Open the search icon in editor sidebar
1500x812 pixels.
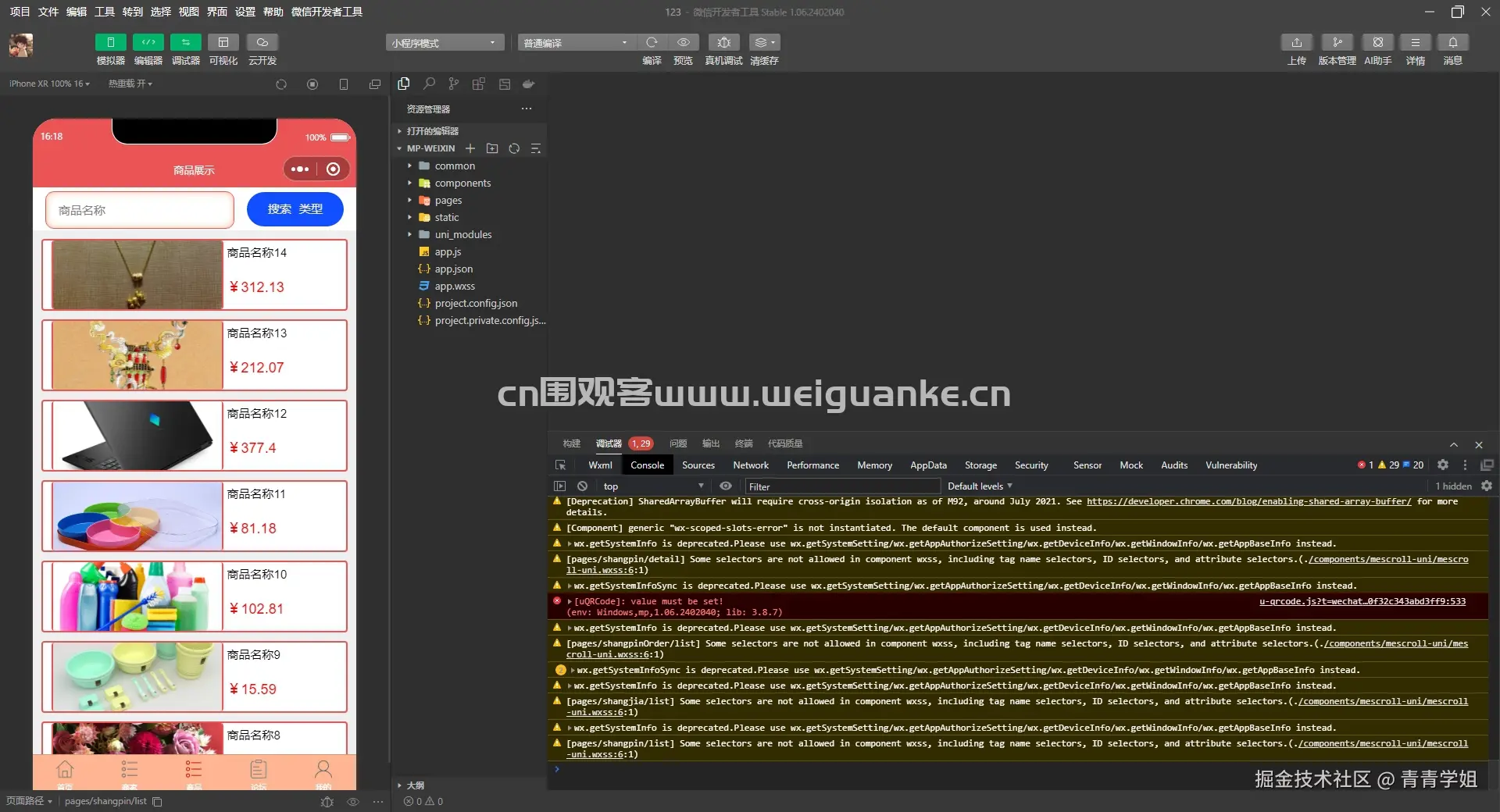tap(429, 84)
